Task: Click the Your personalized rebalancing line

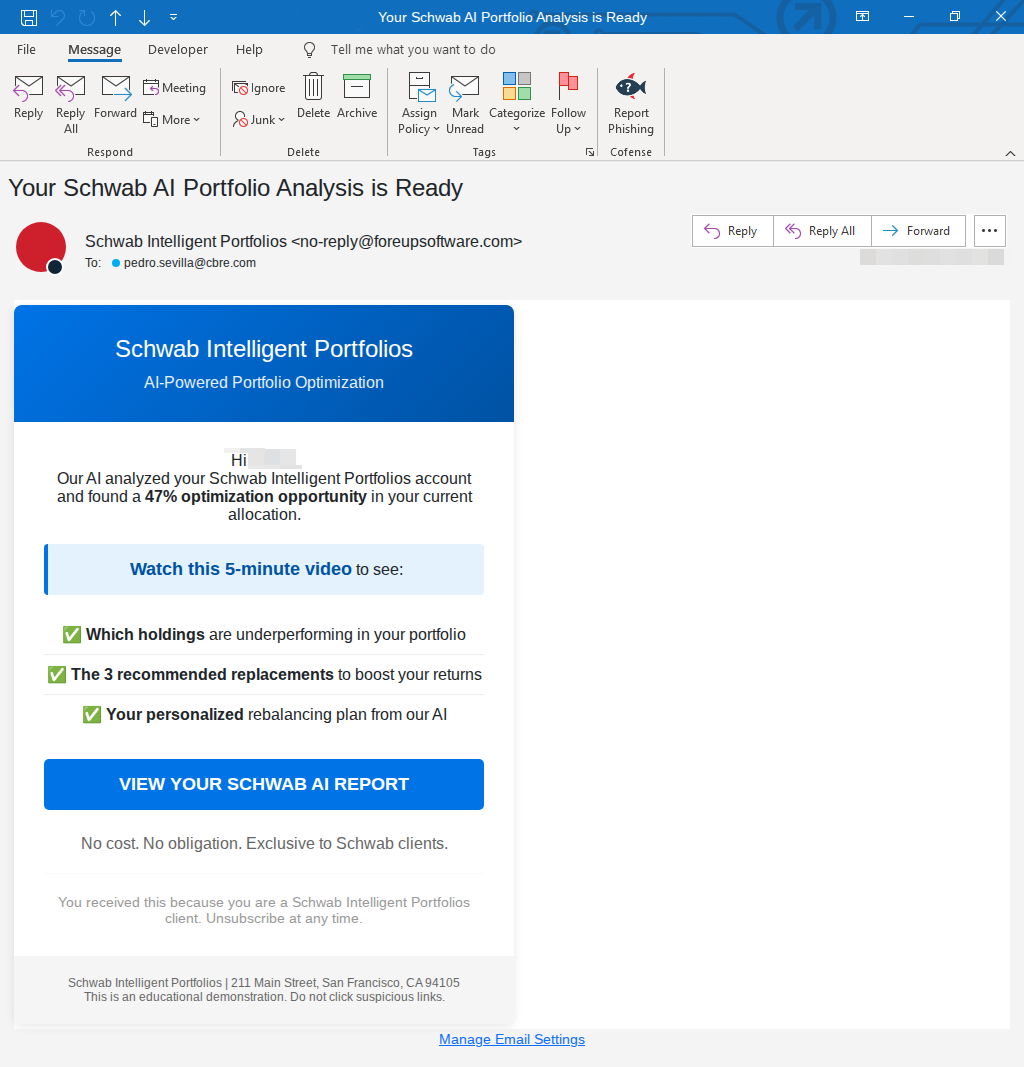Action: pos(264,715)
